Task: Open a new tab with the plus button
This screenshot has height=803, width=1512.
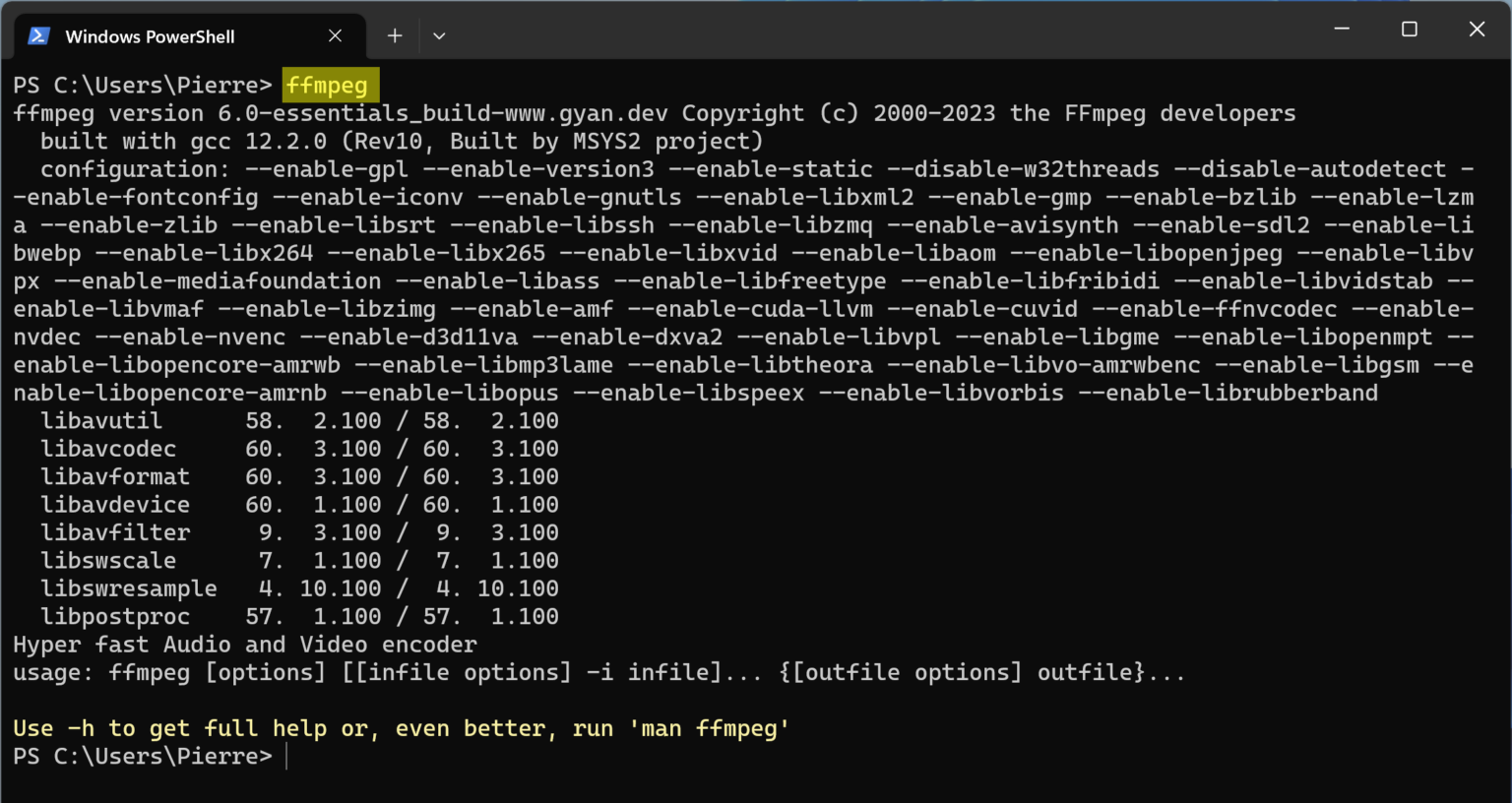Action: click(x=394, y=35)
